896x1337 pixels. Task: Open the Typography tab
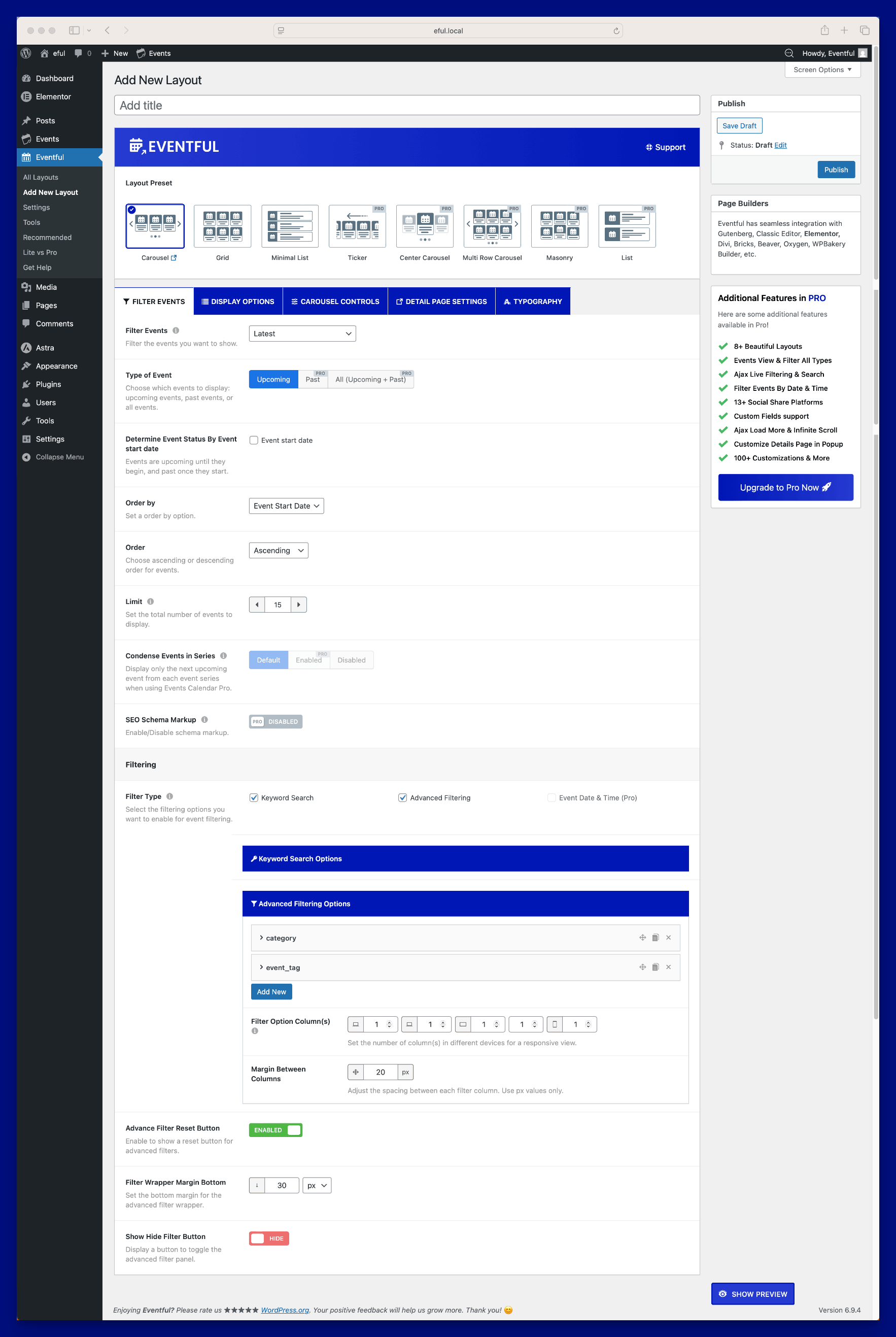533,301
